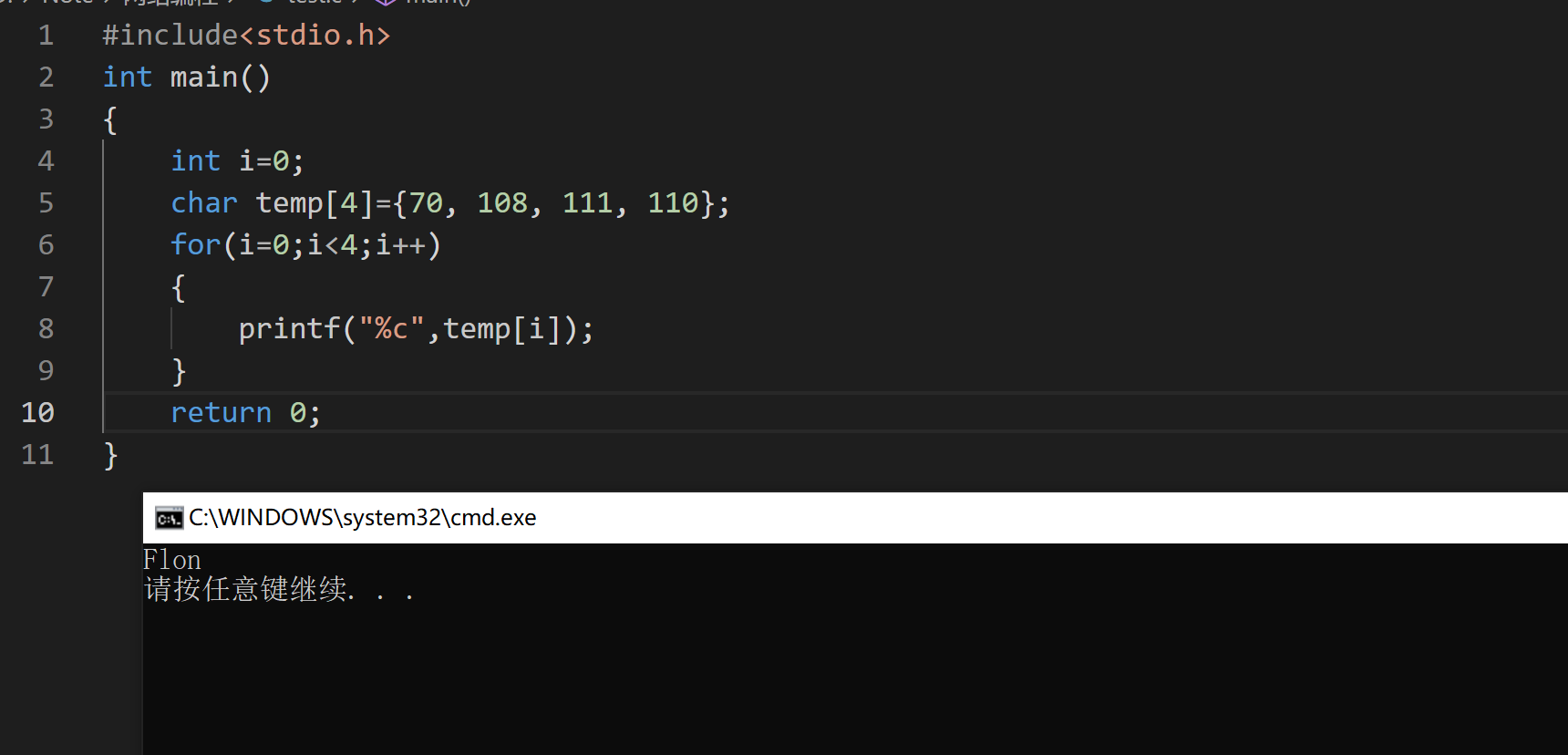Select line number 4 in the gutter
The width and height of the screenshot is (1568, 755).
[46, 160]
